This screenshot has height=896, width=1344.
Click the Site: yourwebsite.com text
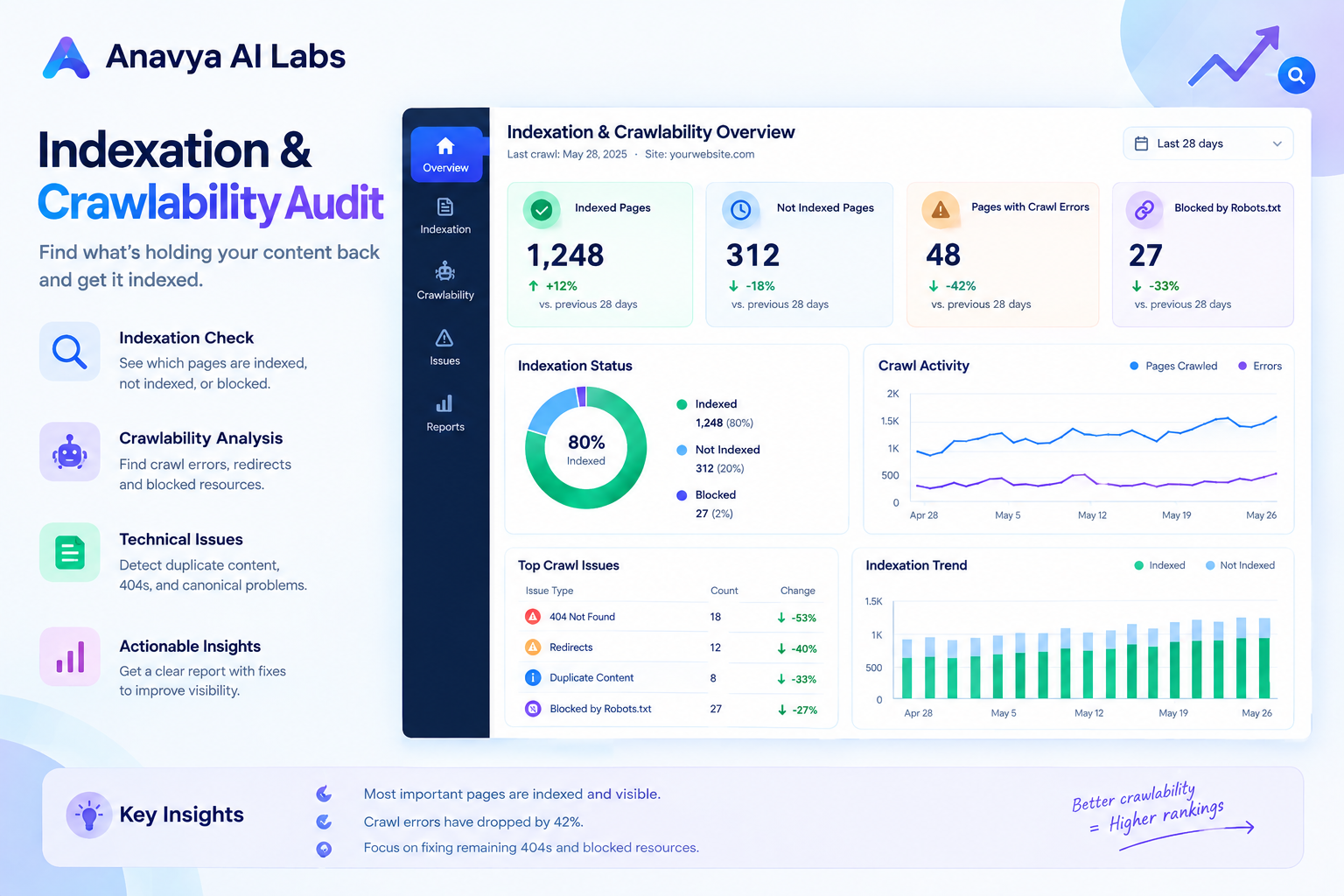(x=699, y=154)
